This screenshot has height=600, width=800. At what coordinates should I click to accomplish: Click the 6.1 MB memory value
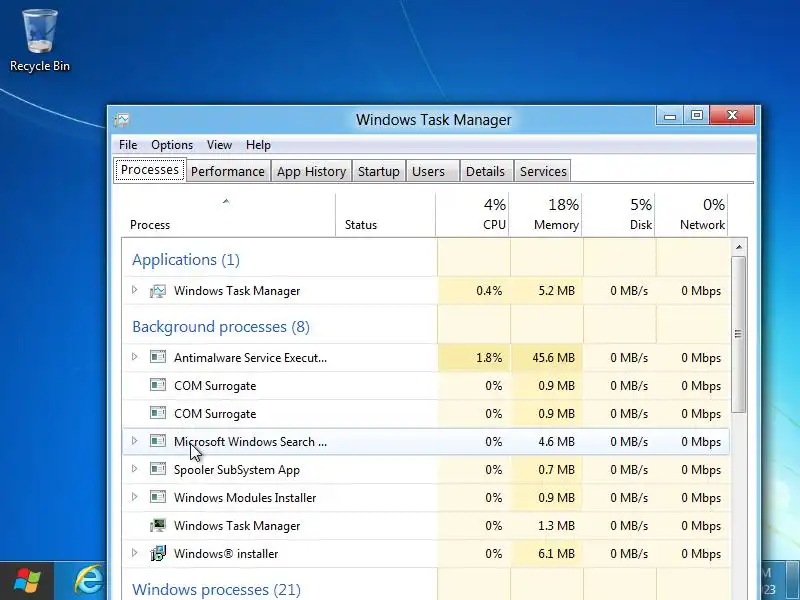tap(556, 554)
